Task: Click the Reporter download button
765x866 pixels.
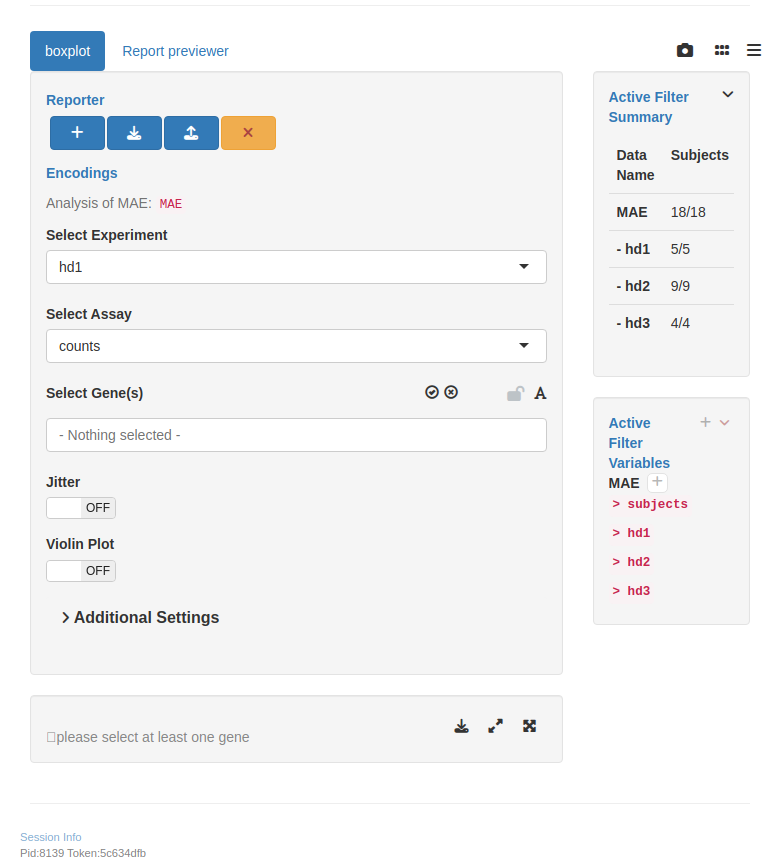Action: point(134,133)
